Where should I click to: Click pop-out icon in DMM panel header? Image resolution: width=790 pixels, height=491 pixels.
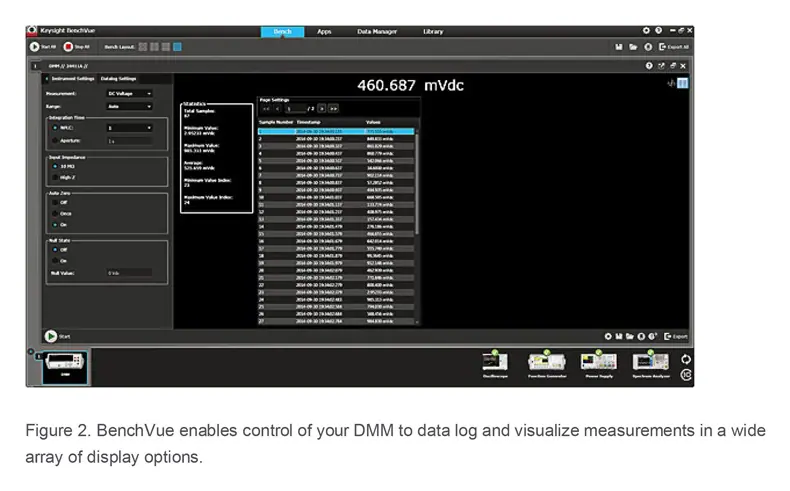coord(661,66)
